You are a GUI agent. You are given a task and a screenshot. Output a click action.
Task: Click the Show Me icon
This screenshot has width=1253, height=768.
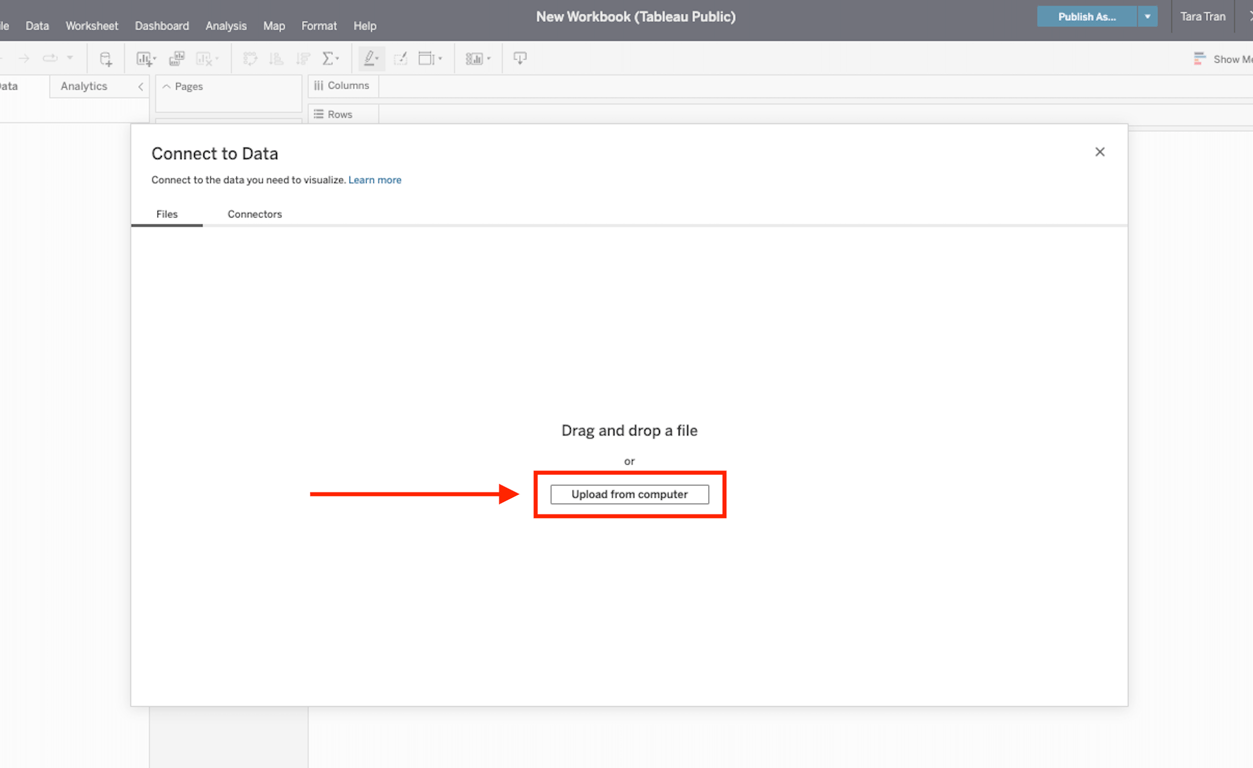click(x=1200, y=59)
